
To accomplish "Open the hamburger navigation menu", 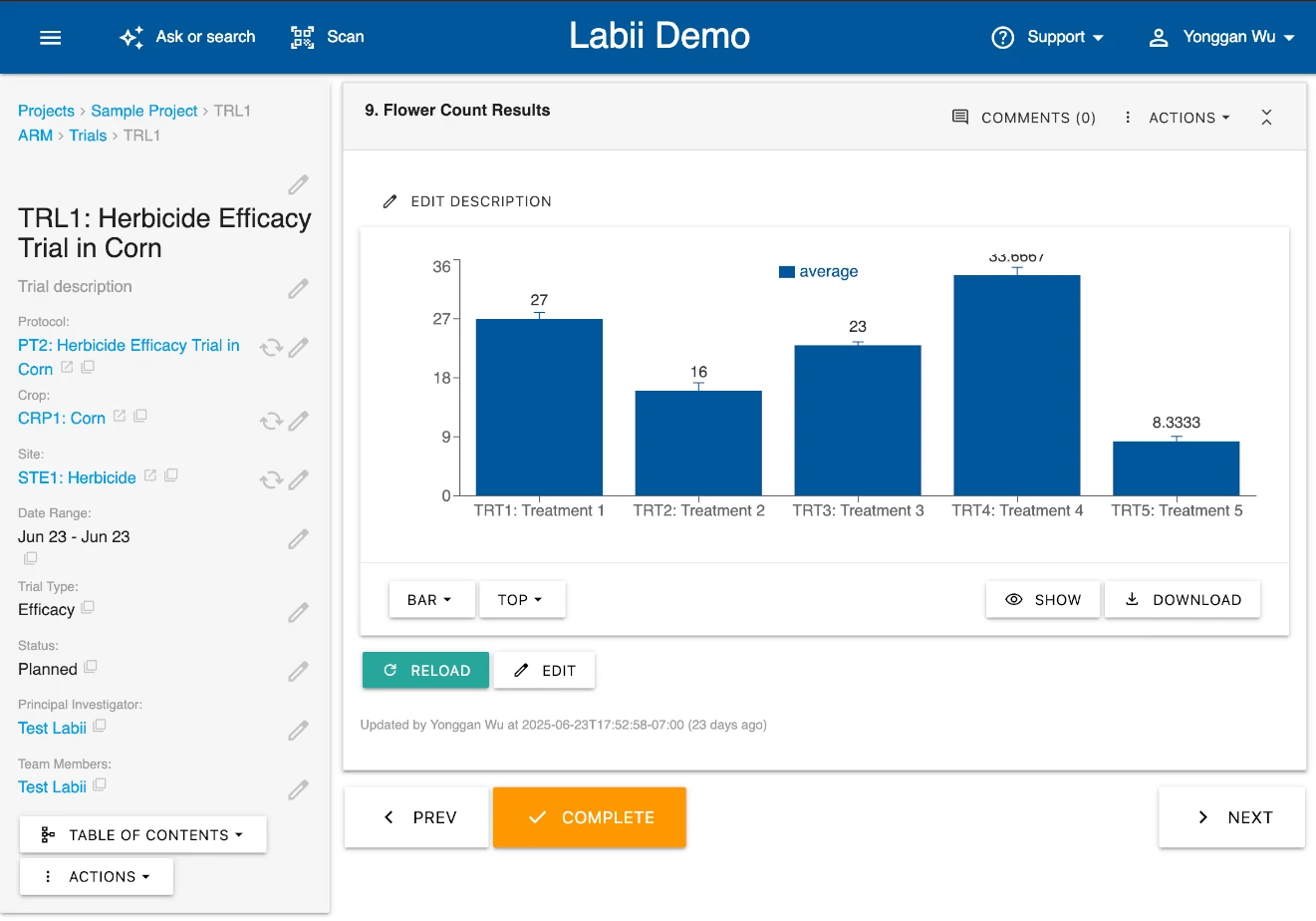I will point(50,37).
